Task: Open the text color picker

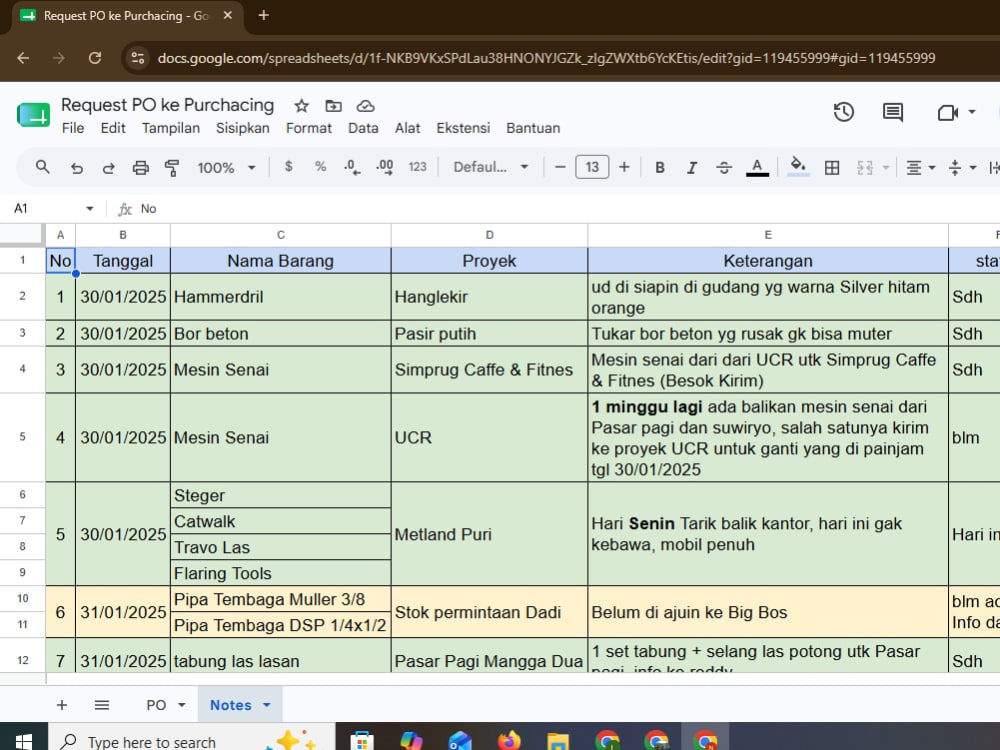Action: [757, 167]
